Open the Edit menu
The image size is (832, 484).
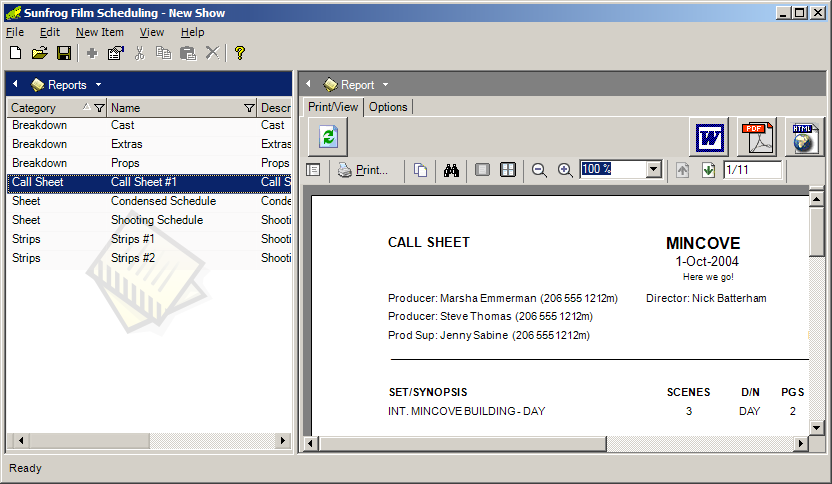[x=50, y=32]
